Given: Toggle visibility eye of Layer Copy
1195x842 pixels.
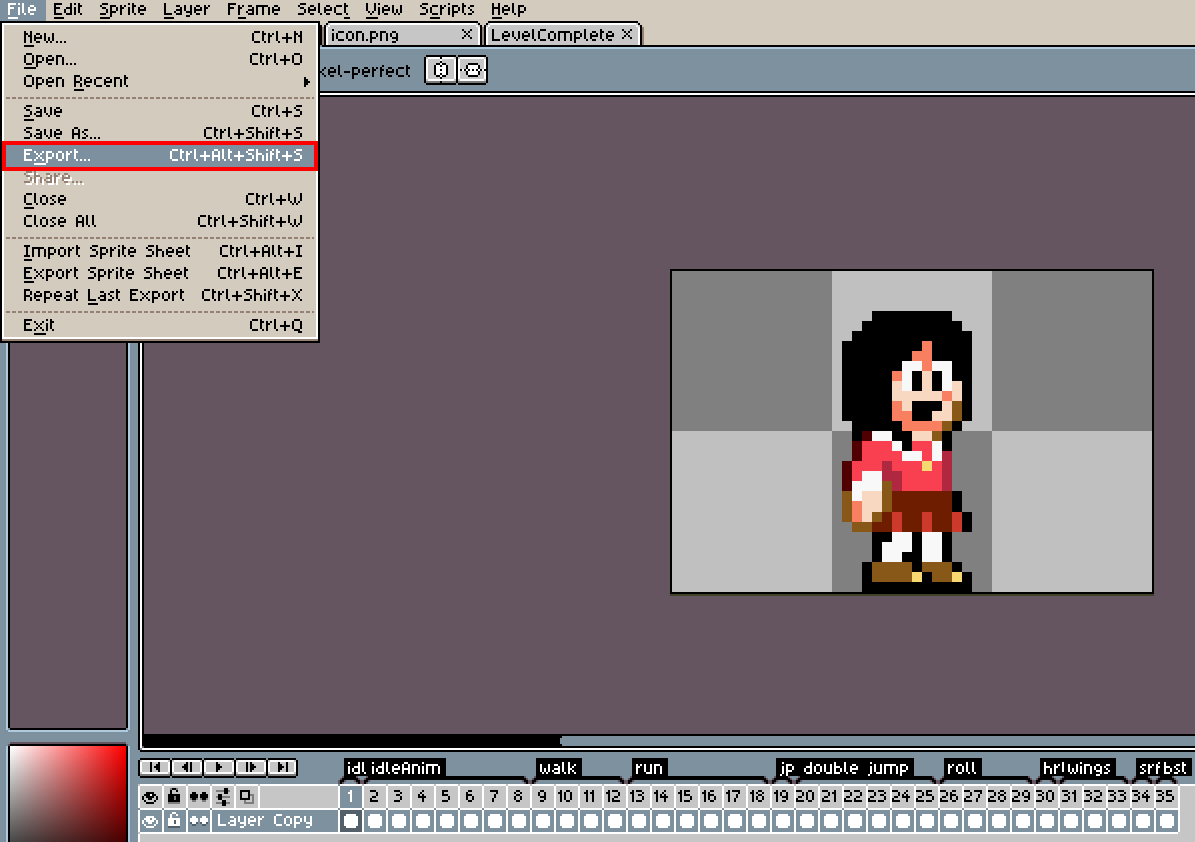Looking at the screenshot, I should tap(150, 821).
